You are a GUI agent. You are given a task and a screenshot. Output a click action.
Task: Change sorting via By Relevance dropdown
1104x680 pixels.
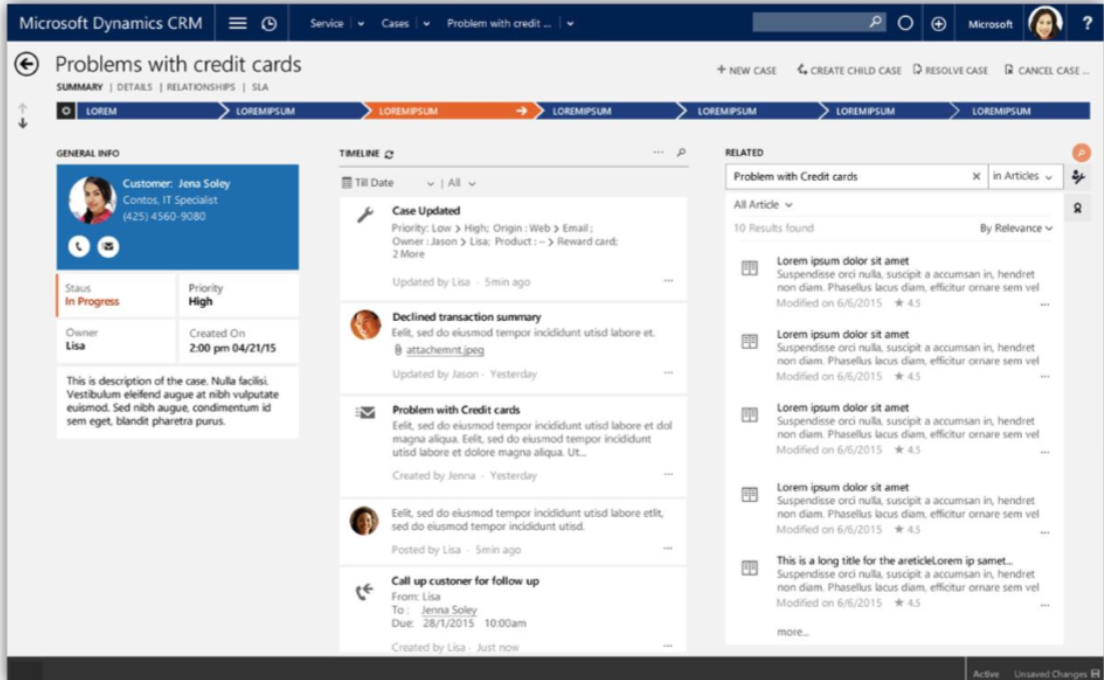[1016, 228]
